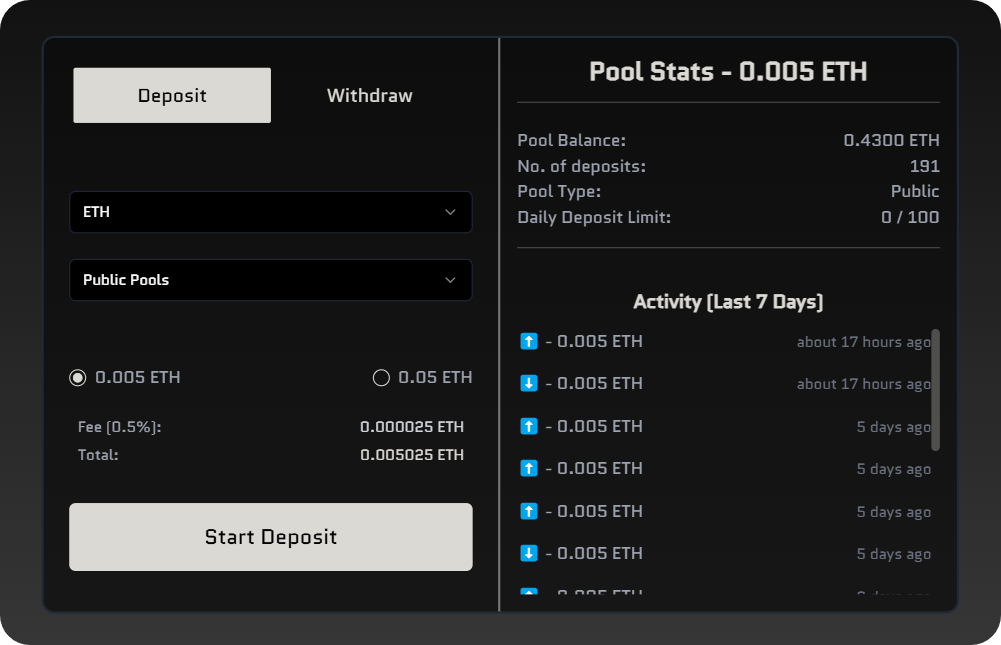Viewport: 1001px width, 645px height.
Task: Expand the ETH currency dropdown
Action: coord(270,212)
